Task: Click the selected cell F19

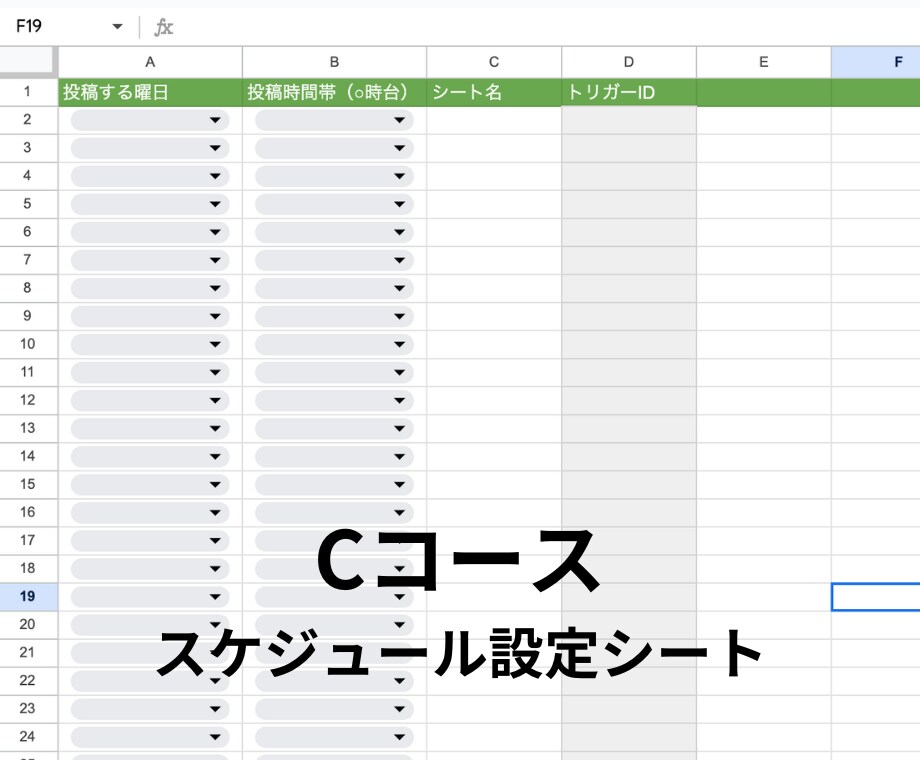Action: pyautogui.click(x=875, y=597)
